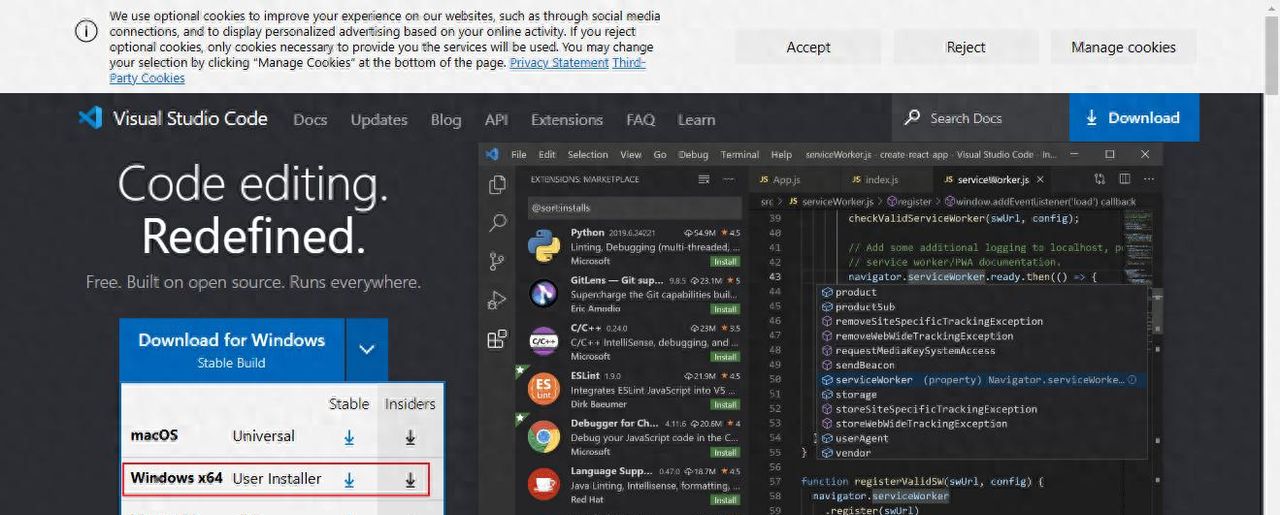Click the Visual Studio Code logo icon
The height and width of the screenshot is (515, 1280).
pyautogui.click(x=90, y=118)
